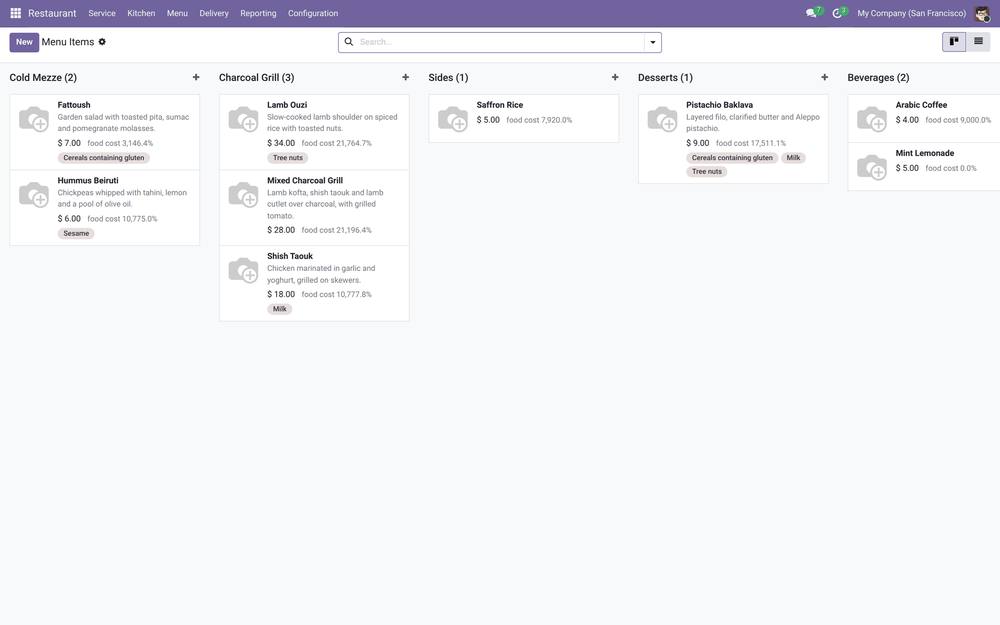This screenshot has height=625, width=1000.
Task: Switch company My Company (San Francisco)
Action: tap(911, 13)
